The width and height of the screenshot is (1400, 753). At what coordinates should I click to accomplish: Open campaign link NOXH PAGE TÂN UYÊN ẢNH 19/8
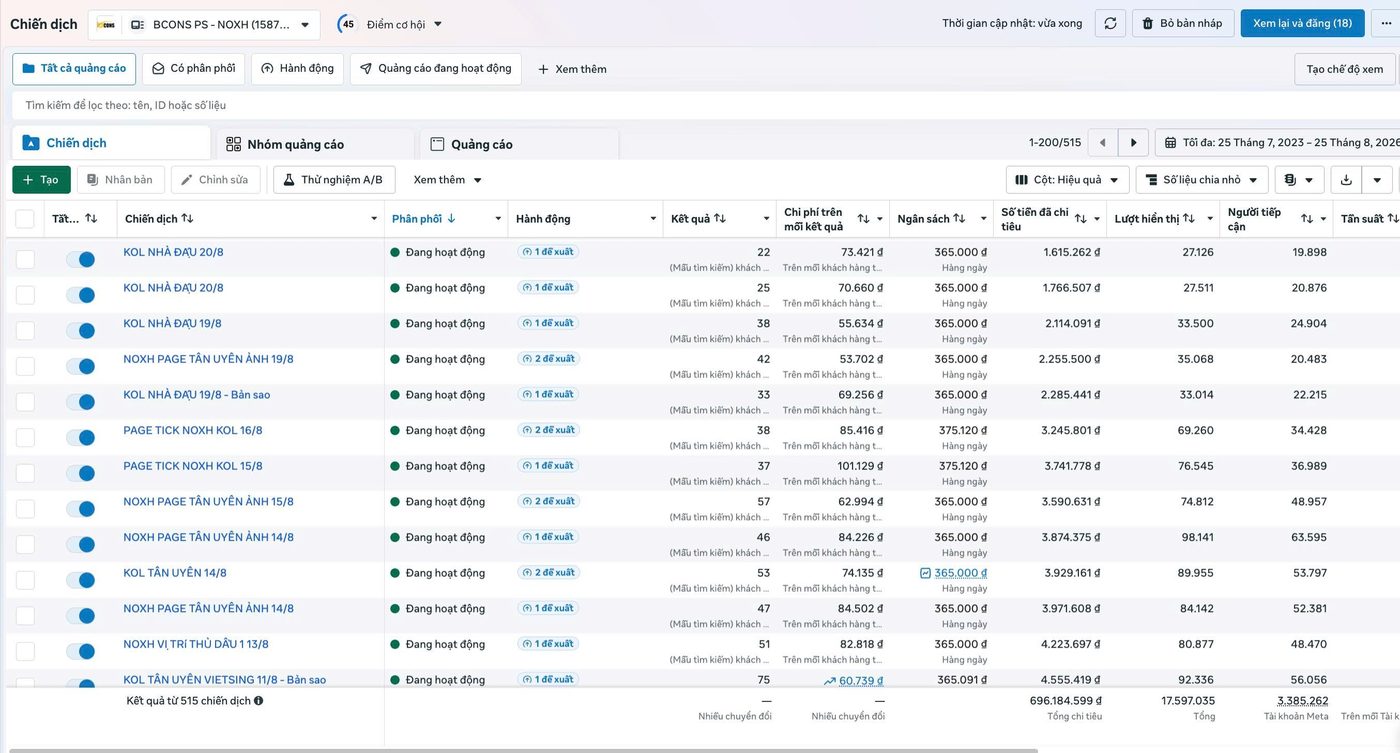pyautogui.click(x=208, y=359)
